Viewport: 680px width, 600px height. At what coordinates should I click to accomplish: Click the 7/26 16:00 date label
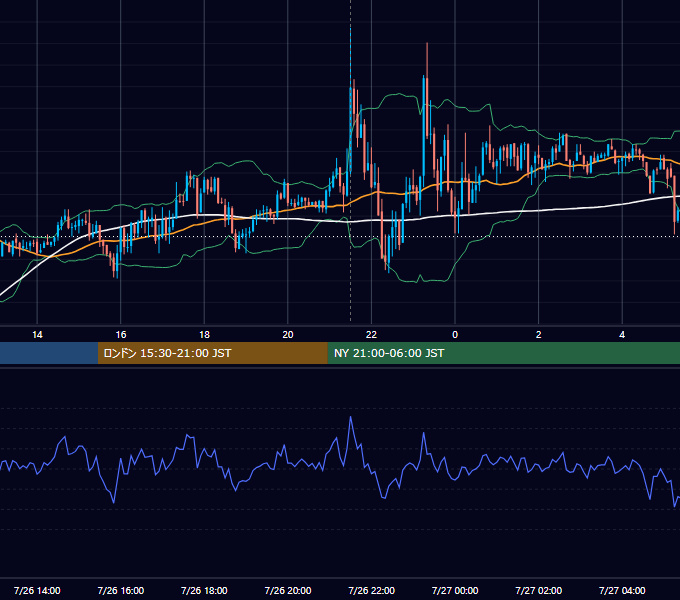click(x=121, y=590)
